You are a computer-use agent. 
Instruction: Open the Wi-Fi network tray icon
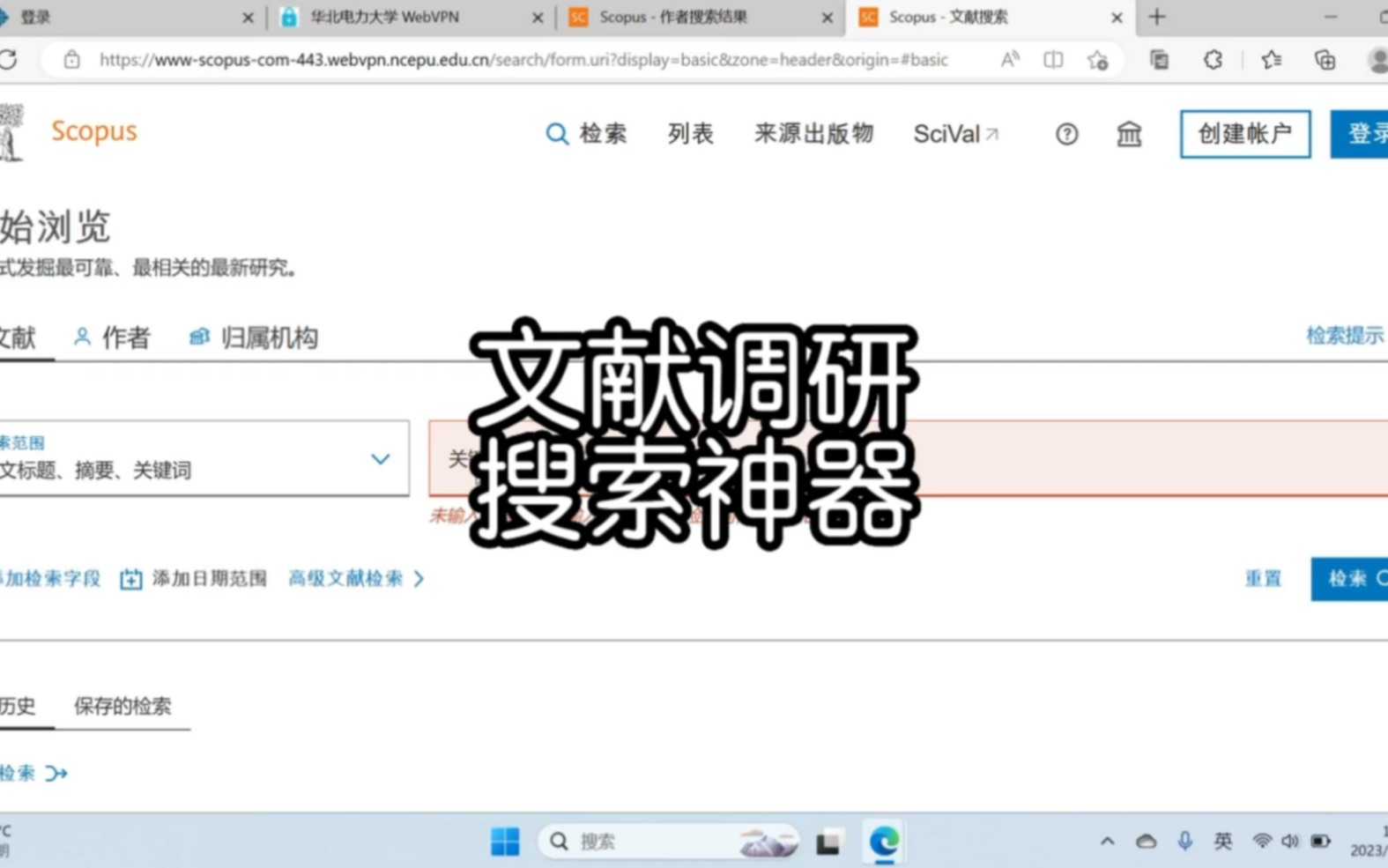tap(1262, 842)
